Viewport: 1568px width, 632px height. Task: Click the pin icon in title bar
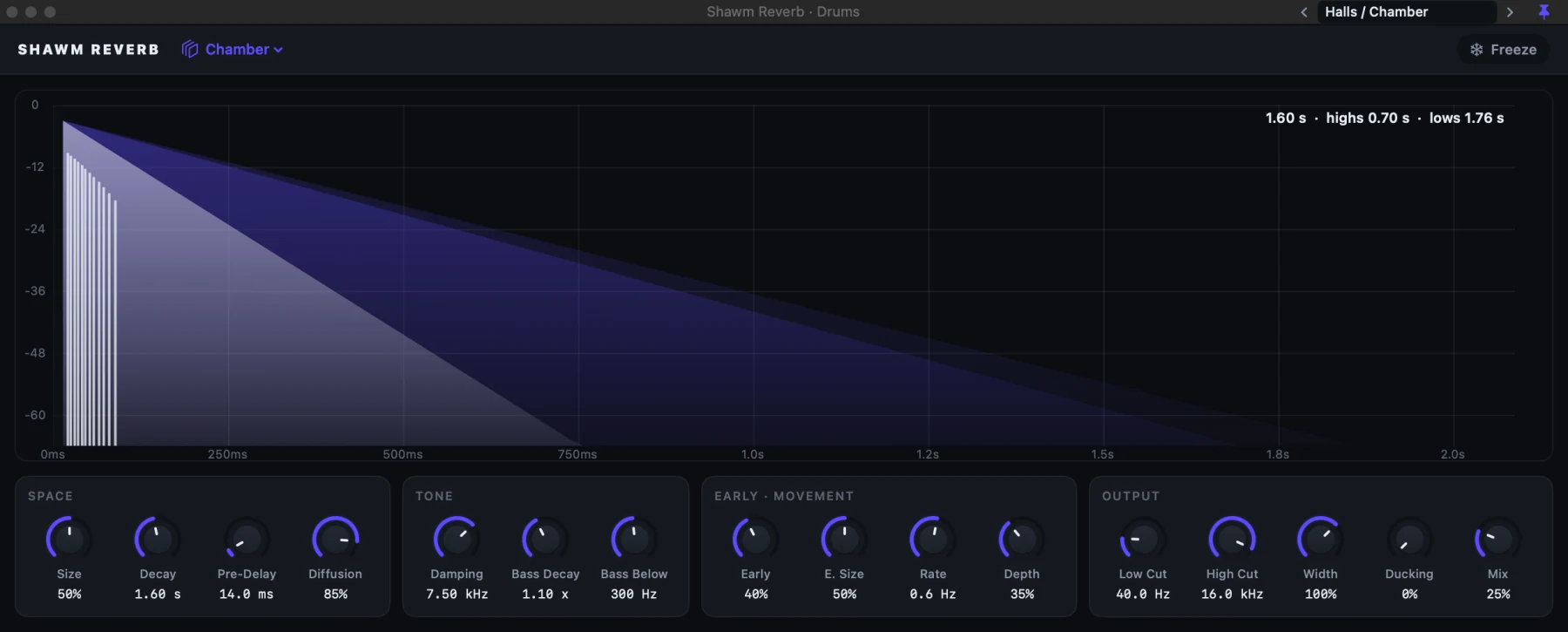pos(1544,11)
